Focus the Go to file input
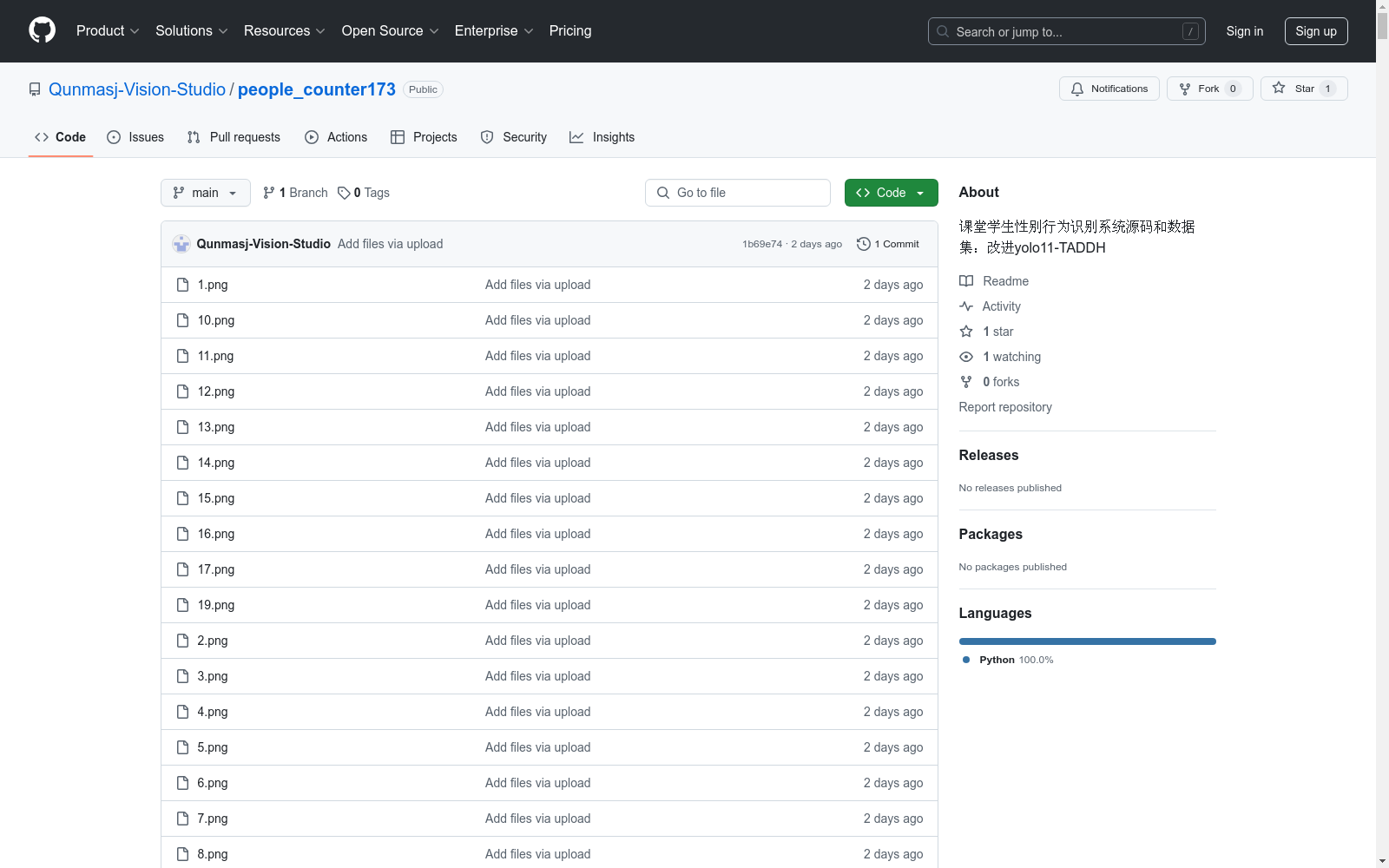1389x868 pixels. coord(738,193)
